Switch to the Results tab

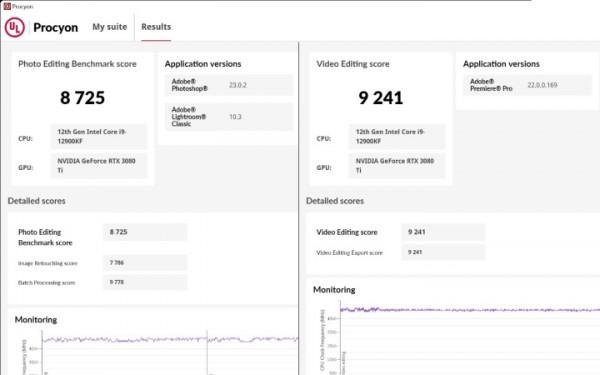click(156, 27)
